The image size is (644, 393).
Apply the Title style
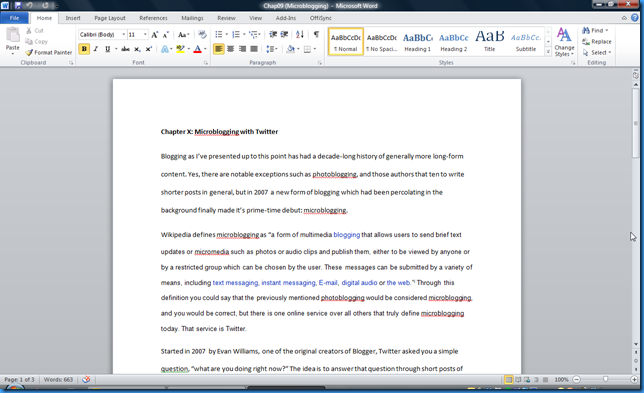(490, 42)
